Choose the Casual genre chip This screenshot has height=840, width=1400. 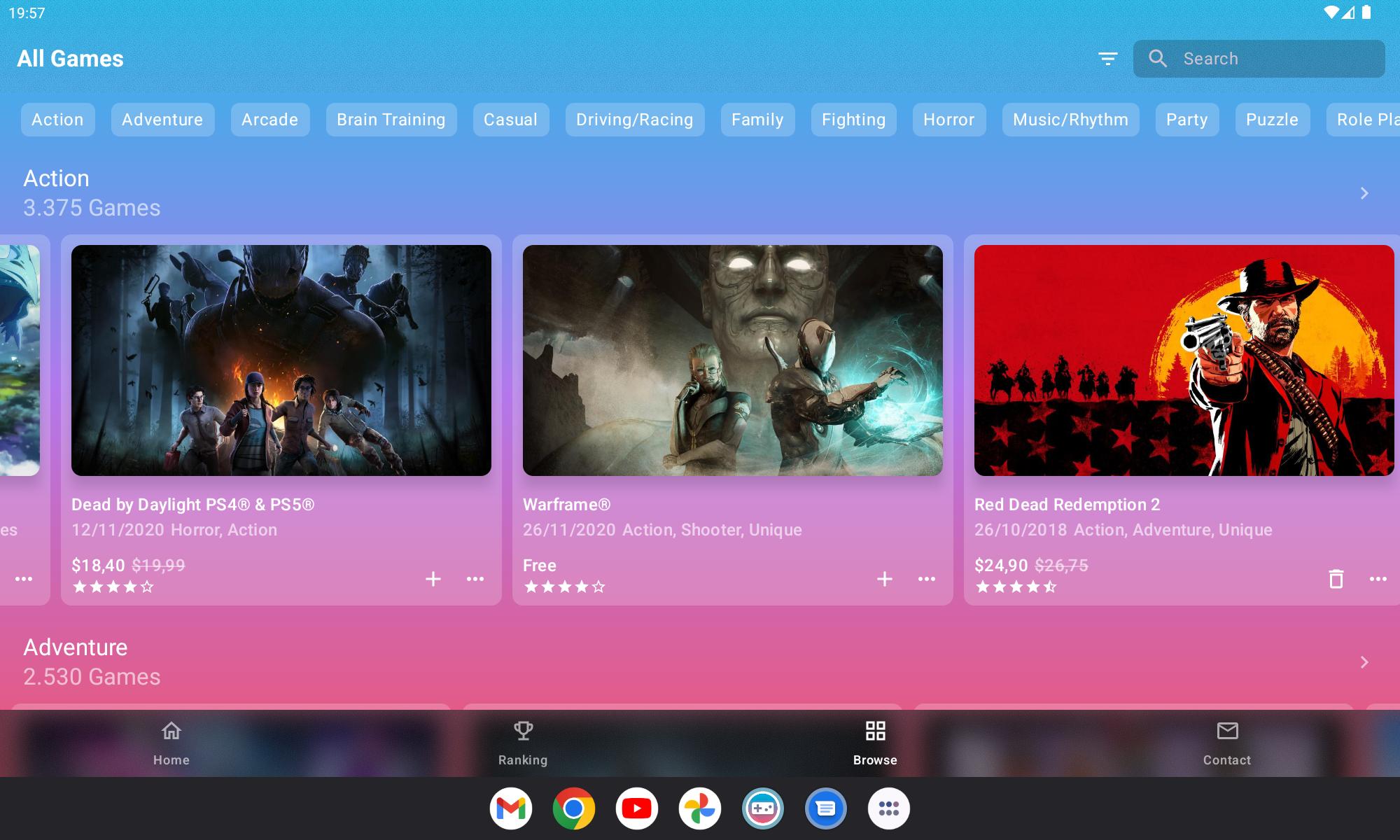[511, 120]
